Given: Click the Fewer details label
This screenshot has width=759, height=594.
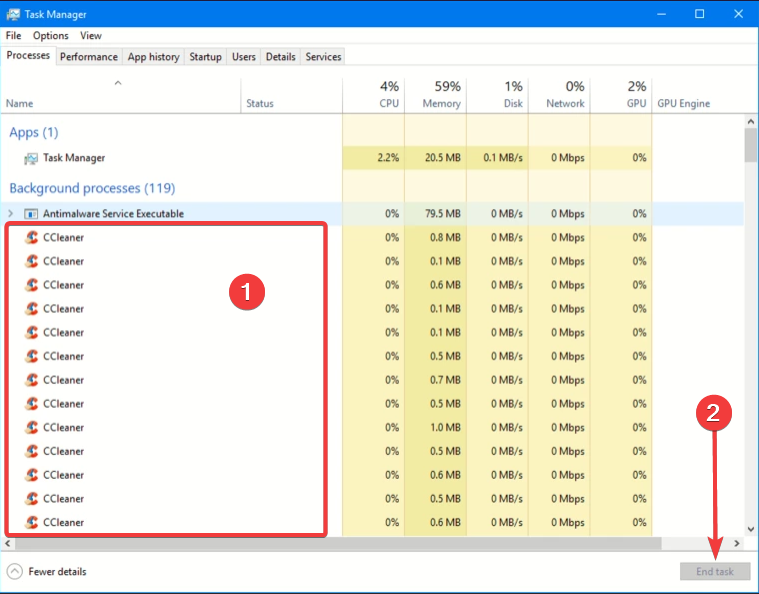Looking at the screenshot, I should [x=57, y=571].
